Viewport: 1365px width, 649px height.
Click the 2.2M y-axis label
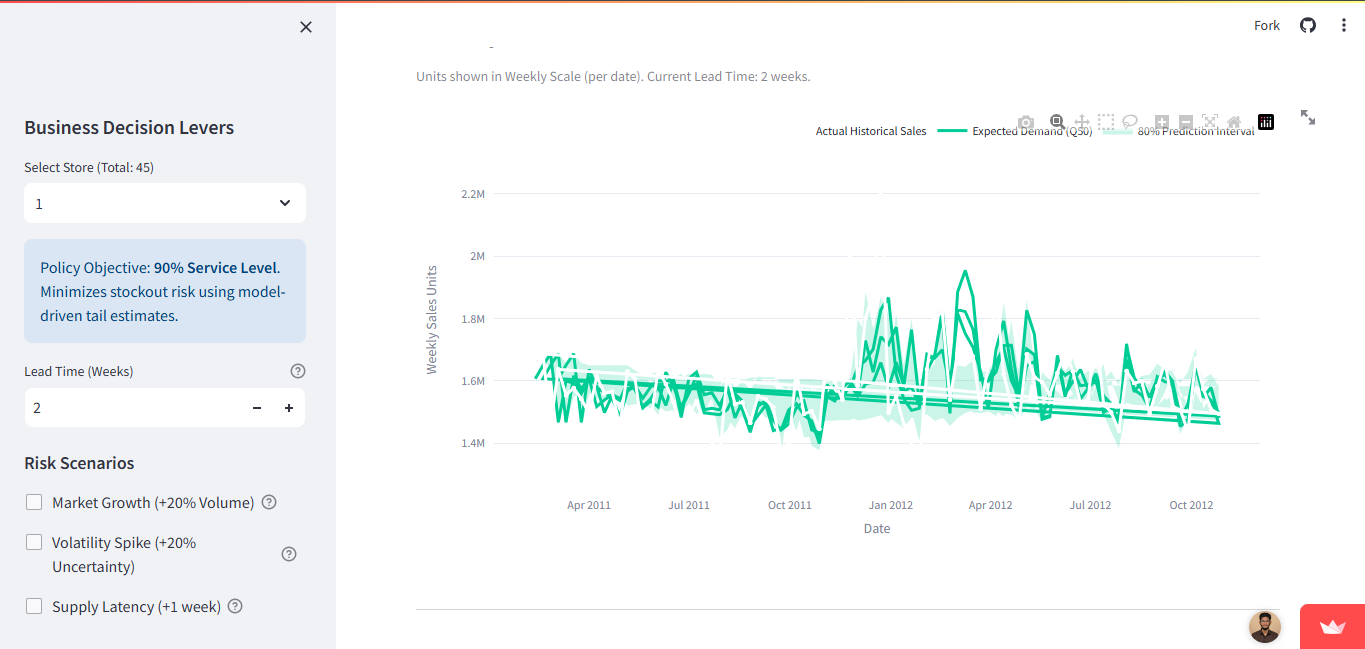(473, 194)
